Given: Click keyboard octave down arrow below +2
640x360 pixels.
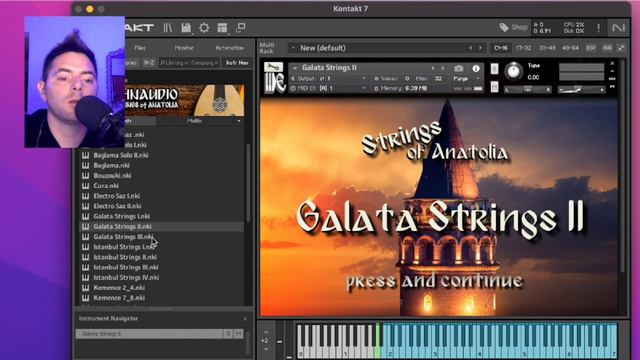Looking at the screenshot, I should click(x=266, y=349).
